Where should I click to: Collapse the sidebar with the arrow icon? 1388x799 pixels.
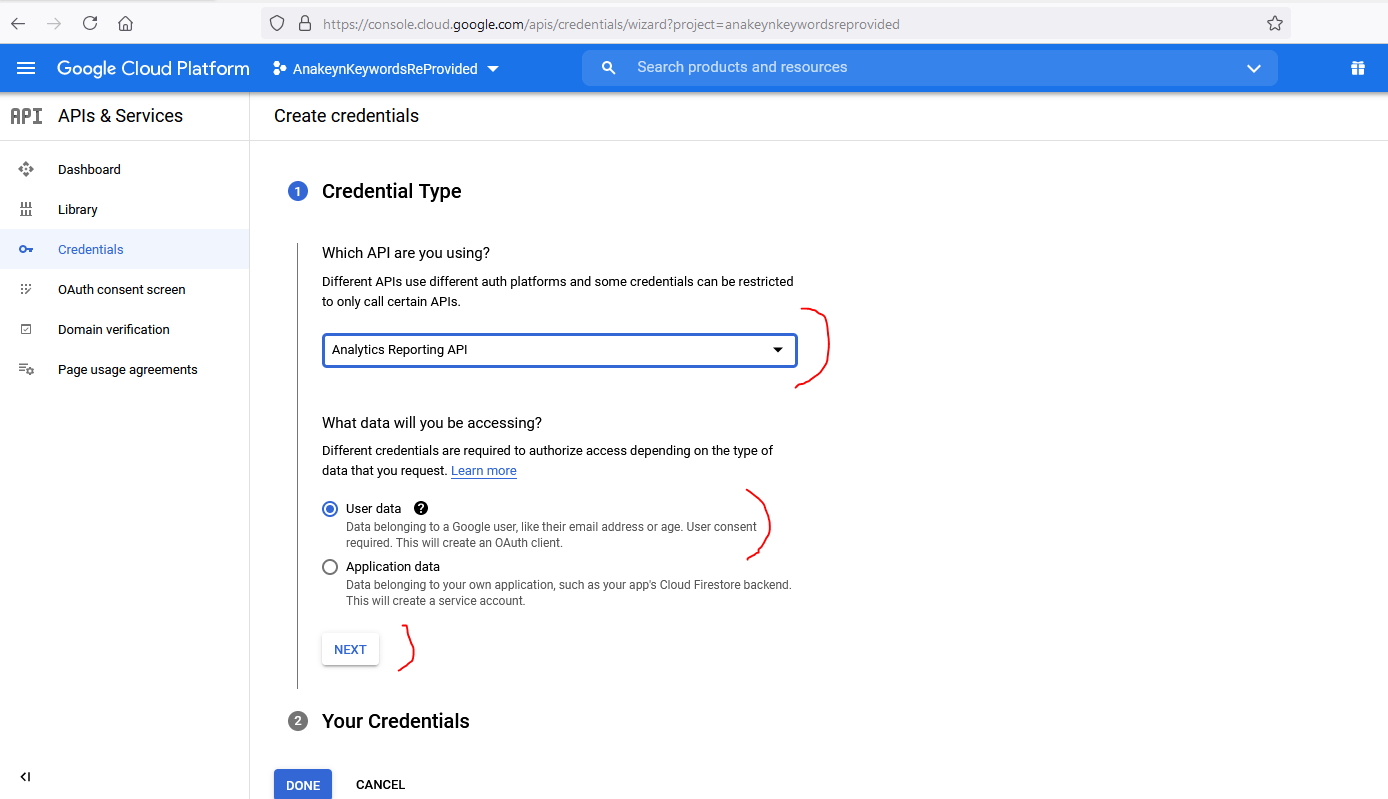pyautogui.click(x=25, y=777)
